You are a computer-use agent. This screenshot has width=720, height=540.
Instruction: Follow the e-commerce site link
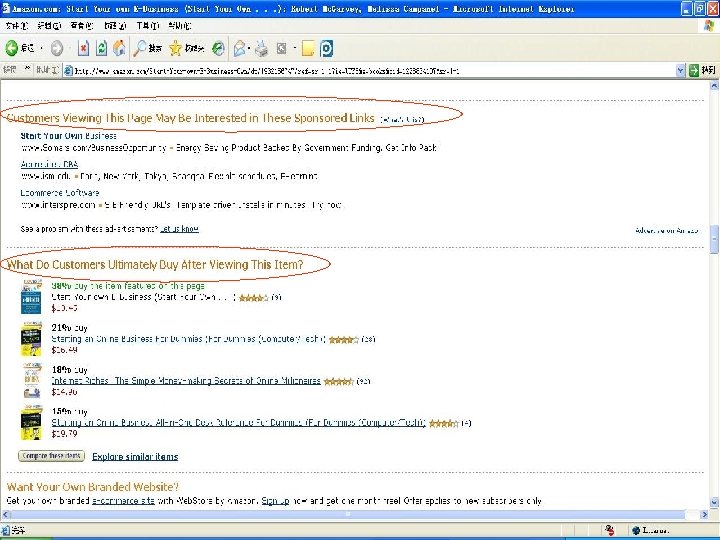[x=123, y=501]
